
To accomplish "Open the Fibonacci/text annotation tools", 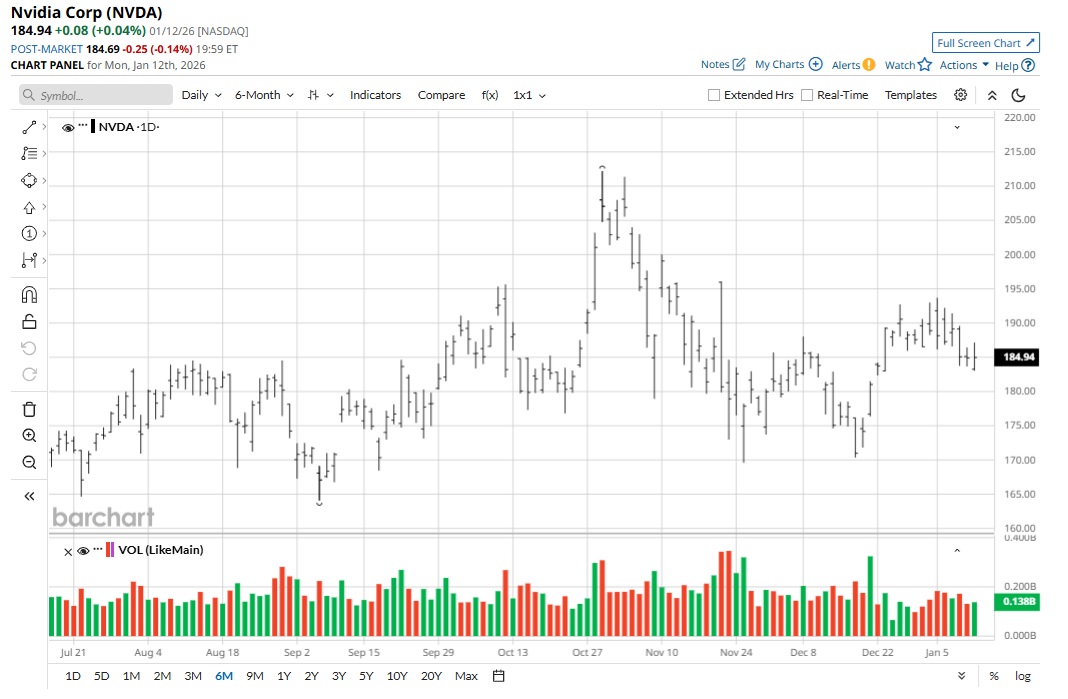I will pos(29,154).
